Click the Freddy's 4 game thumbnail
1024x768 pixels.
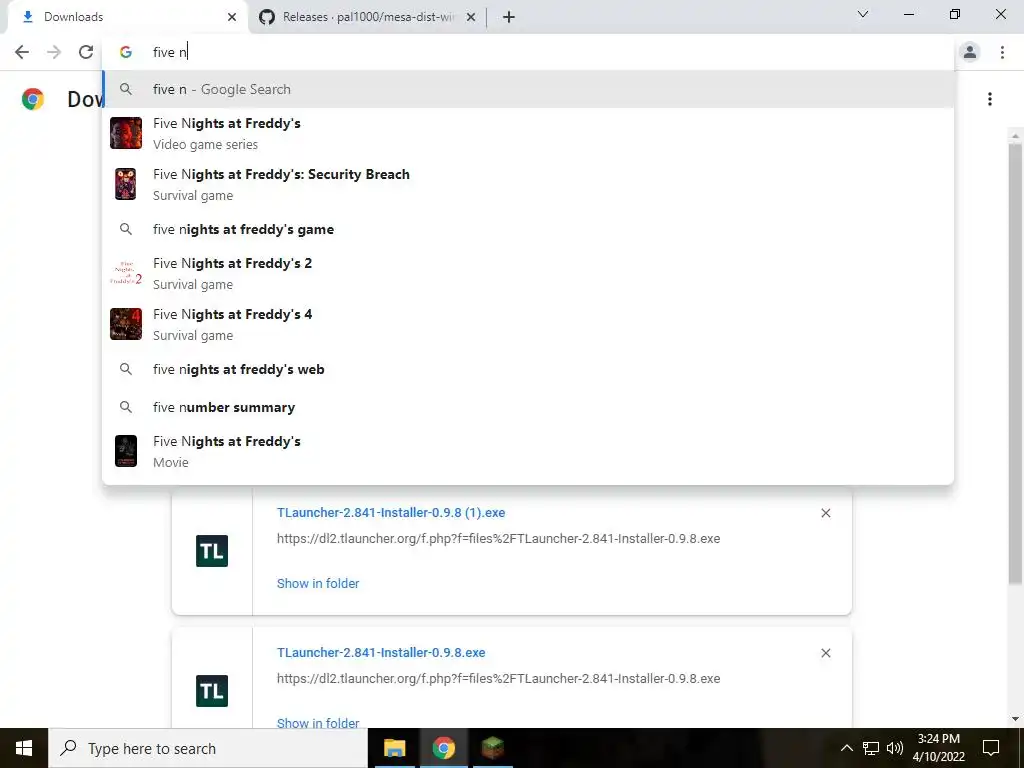tap(125, 324)
